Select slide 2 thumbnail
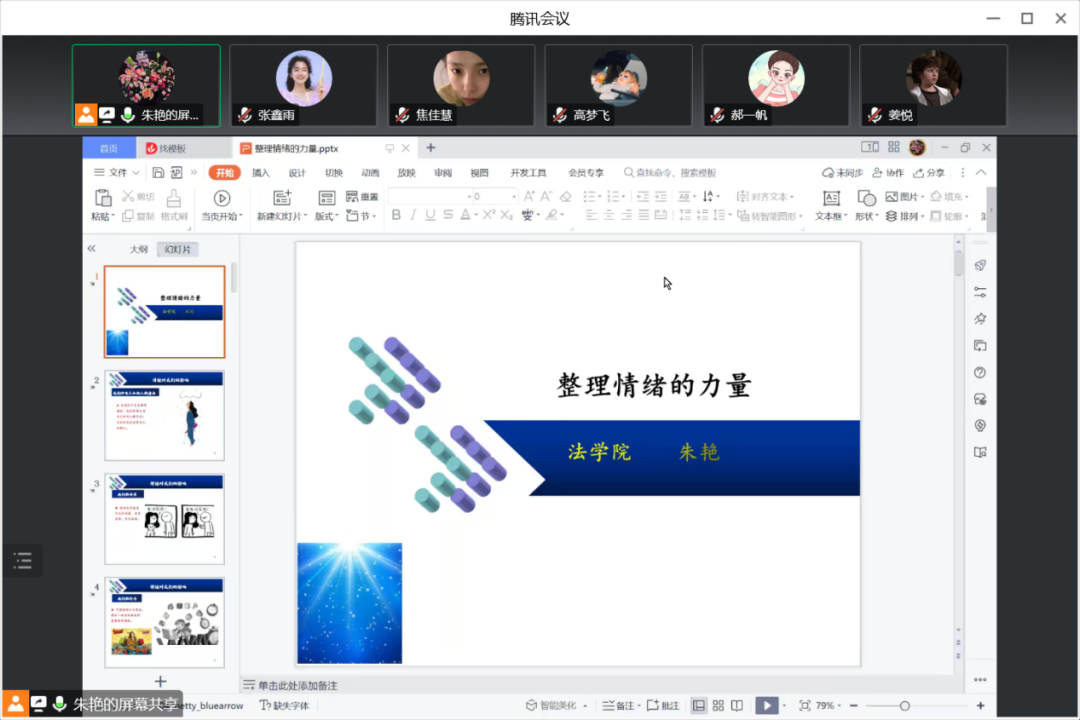 click(x=165, y=415)
